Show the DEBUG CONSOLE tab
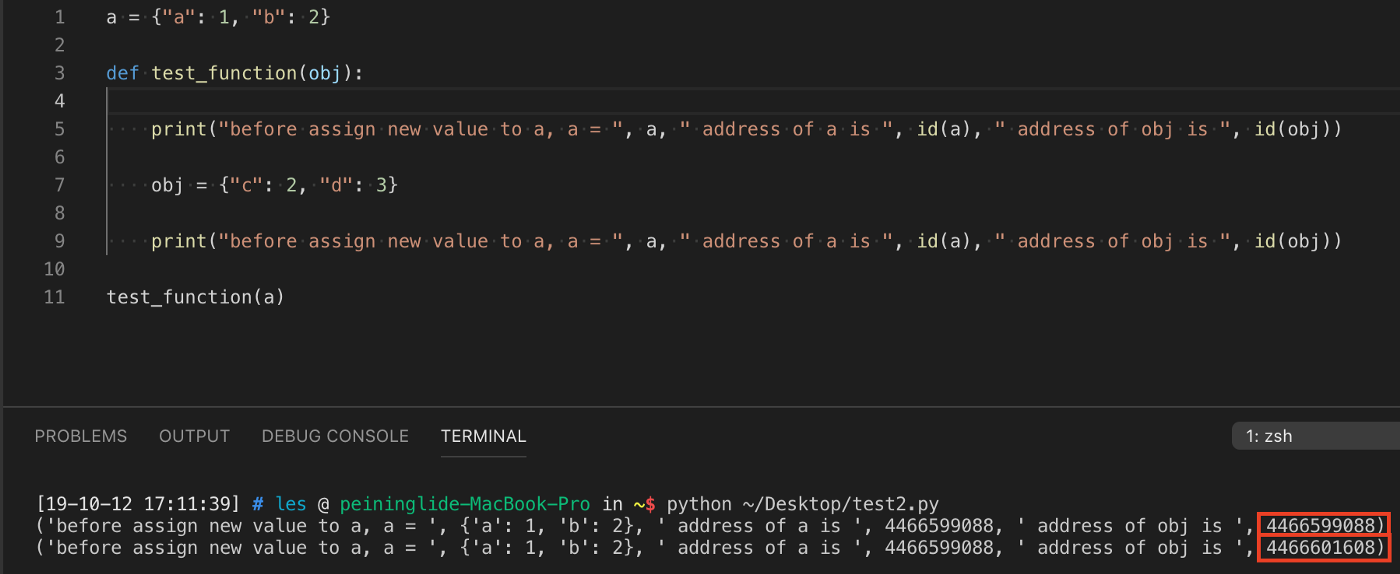 [335, 436]
